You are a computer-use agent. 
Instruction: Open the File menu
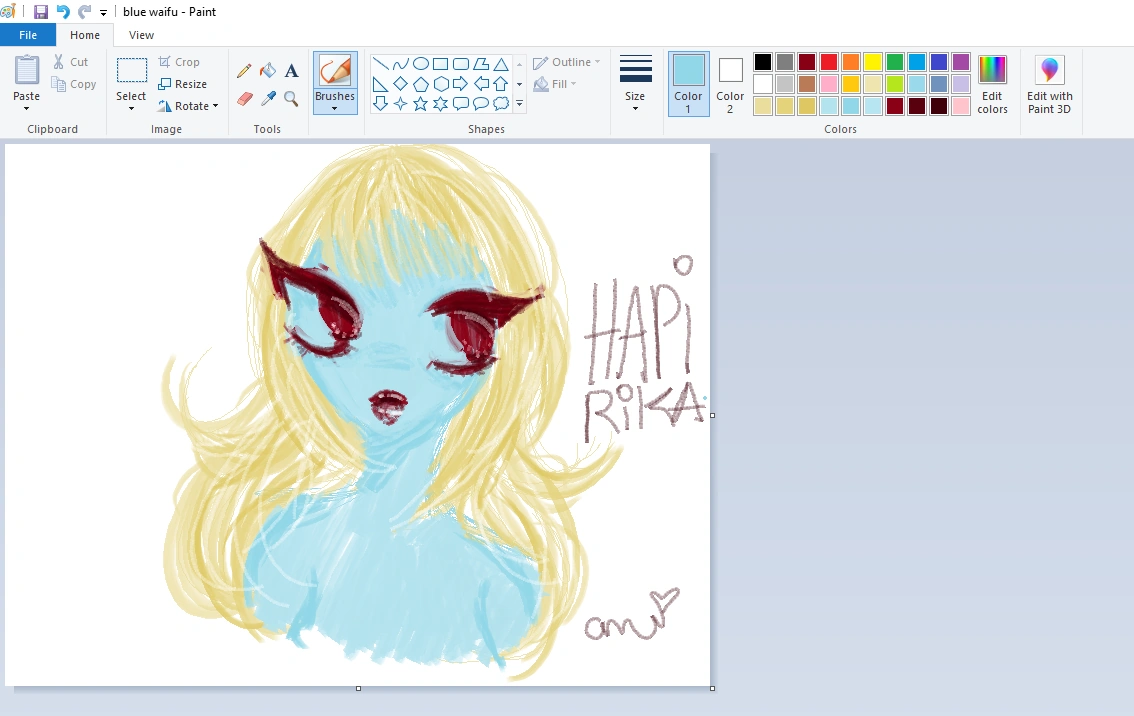pyautogui.click(x=28, y=34)
